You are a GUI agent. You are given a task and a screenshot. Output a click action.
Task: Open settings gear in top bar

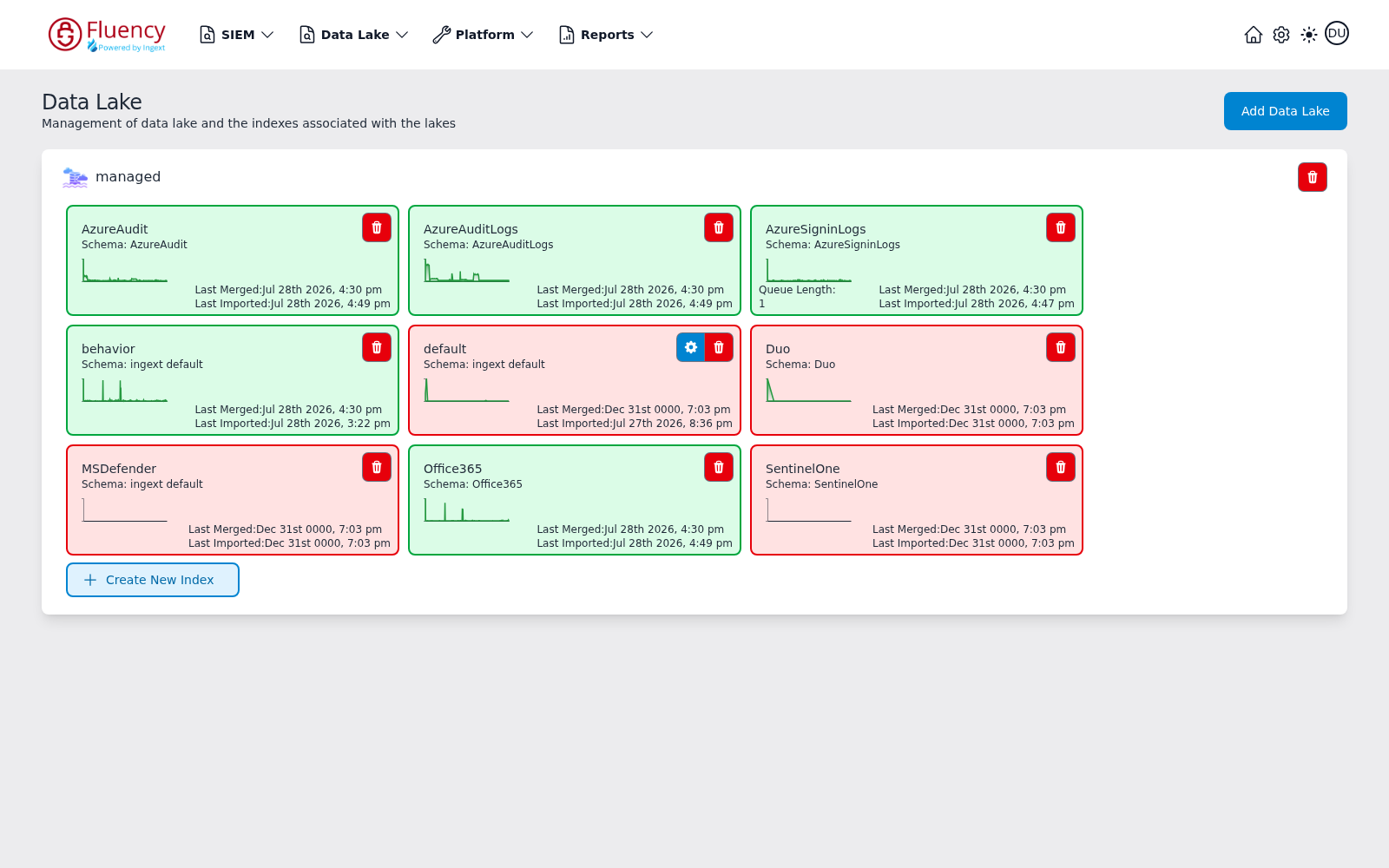pos(1281,35)
